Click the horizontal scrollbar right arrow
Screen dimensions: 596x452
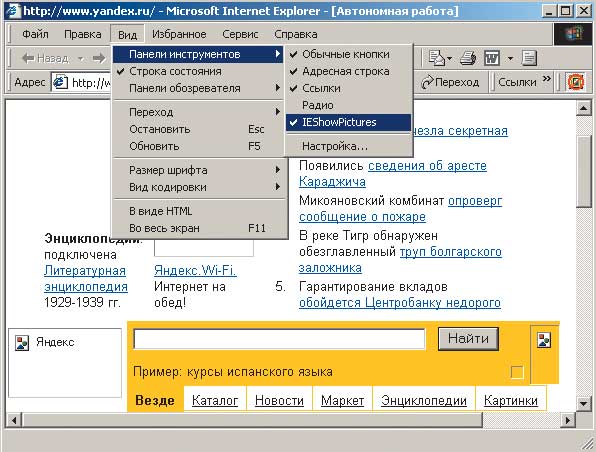tap(568, 420)
